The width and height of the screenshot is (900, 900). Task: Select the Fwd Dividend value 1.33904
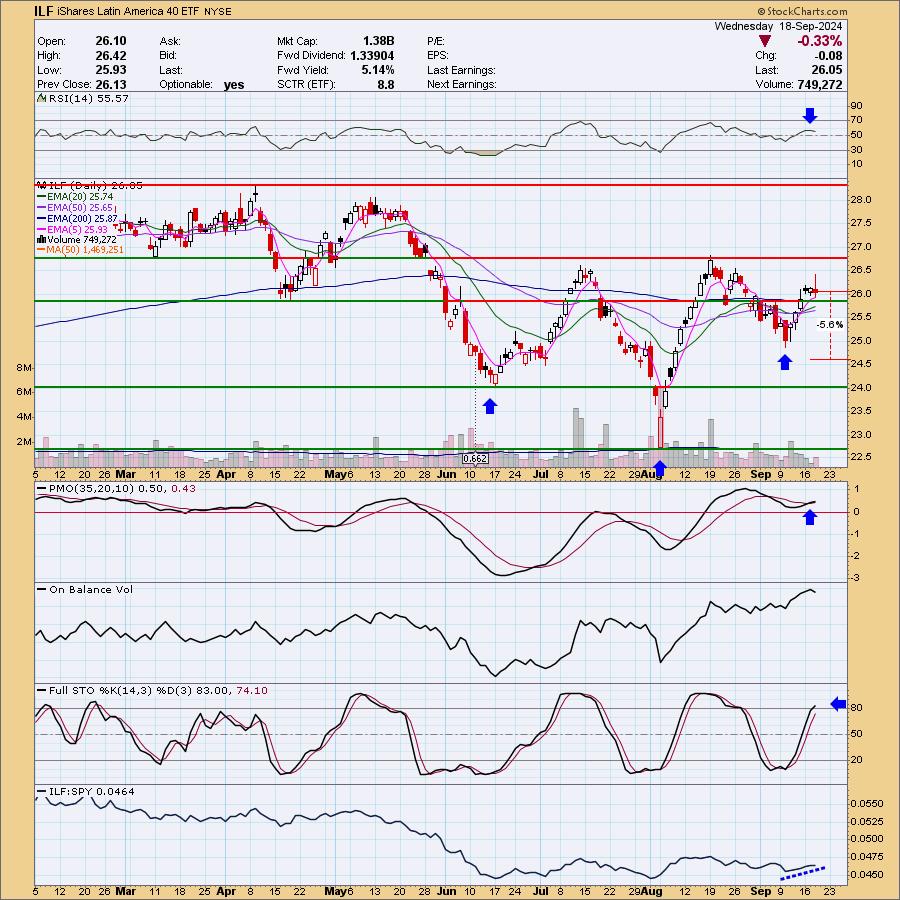(372, 56)
